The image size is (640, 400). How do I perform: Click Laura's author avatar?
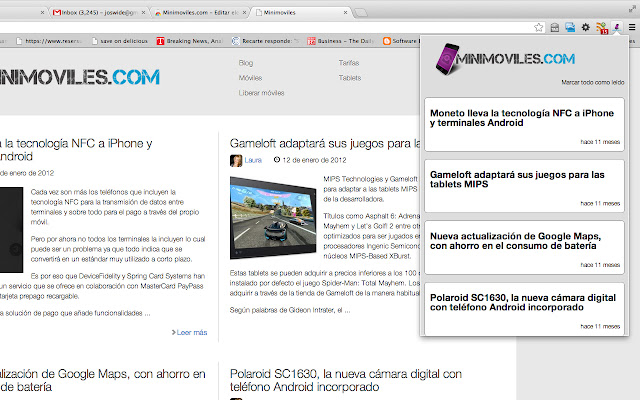coord(236,160)
